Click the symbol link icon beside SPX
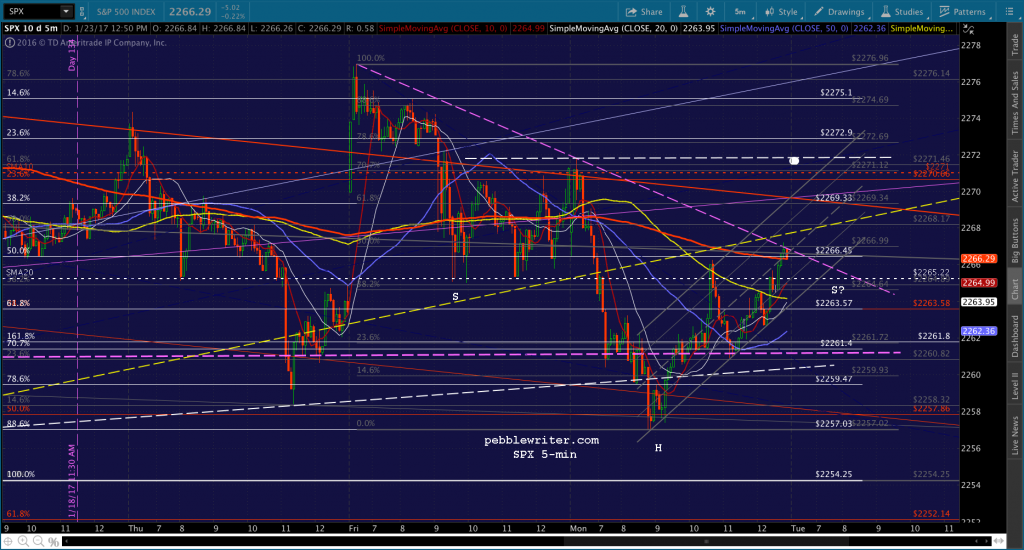The width and height of the screenshot is (1024, 550). pyautogui.click(x=82, y=11)
